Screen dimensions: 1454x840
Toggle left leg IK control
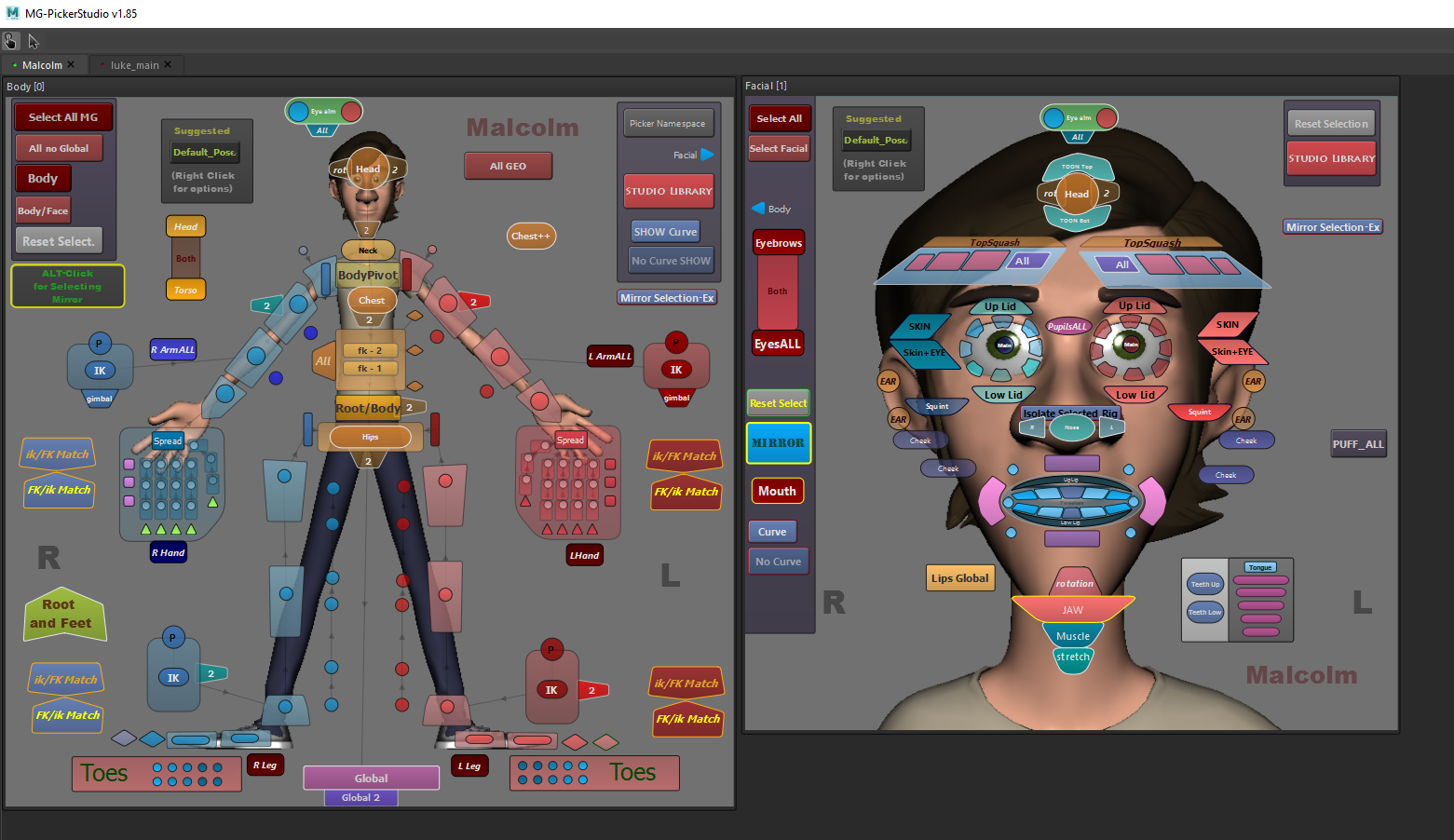pyautogui.click(x=551, y=690)
